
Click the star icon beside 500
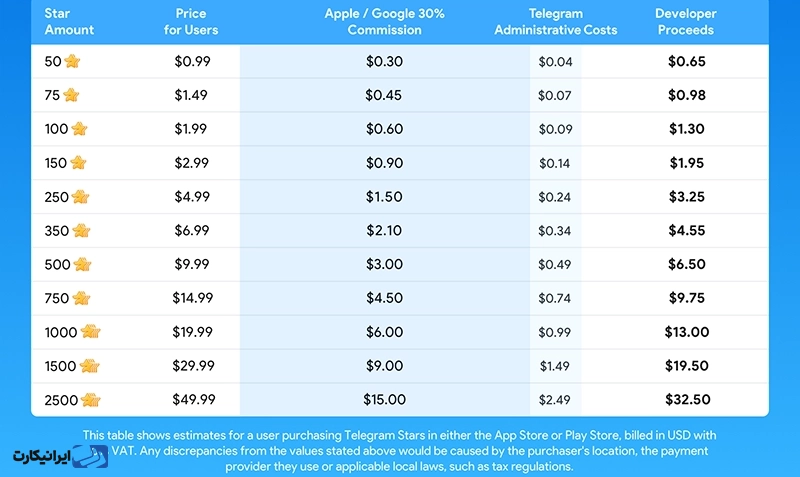(81, 265)
